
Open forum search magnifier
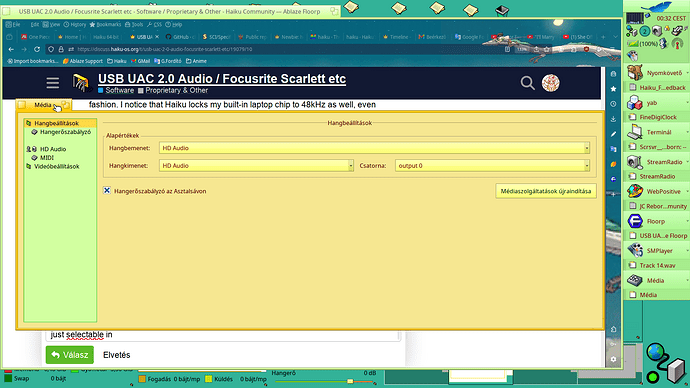click(x=527, y=83)
